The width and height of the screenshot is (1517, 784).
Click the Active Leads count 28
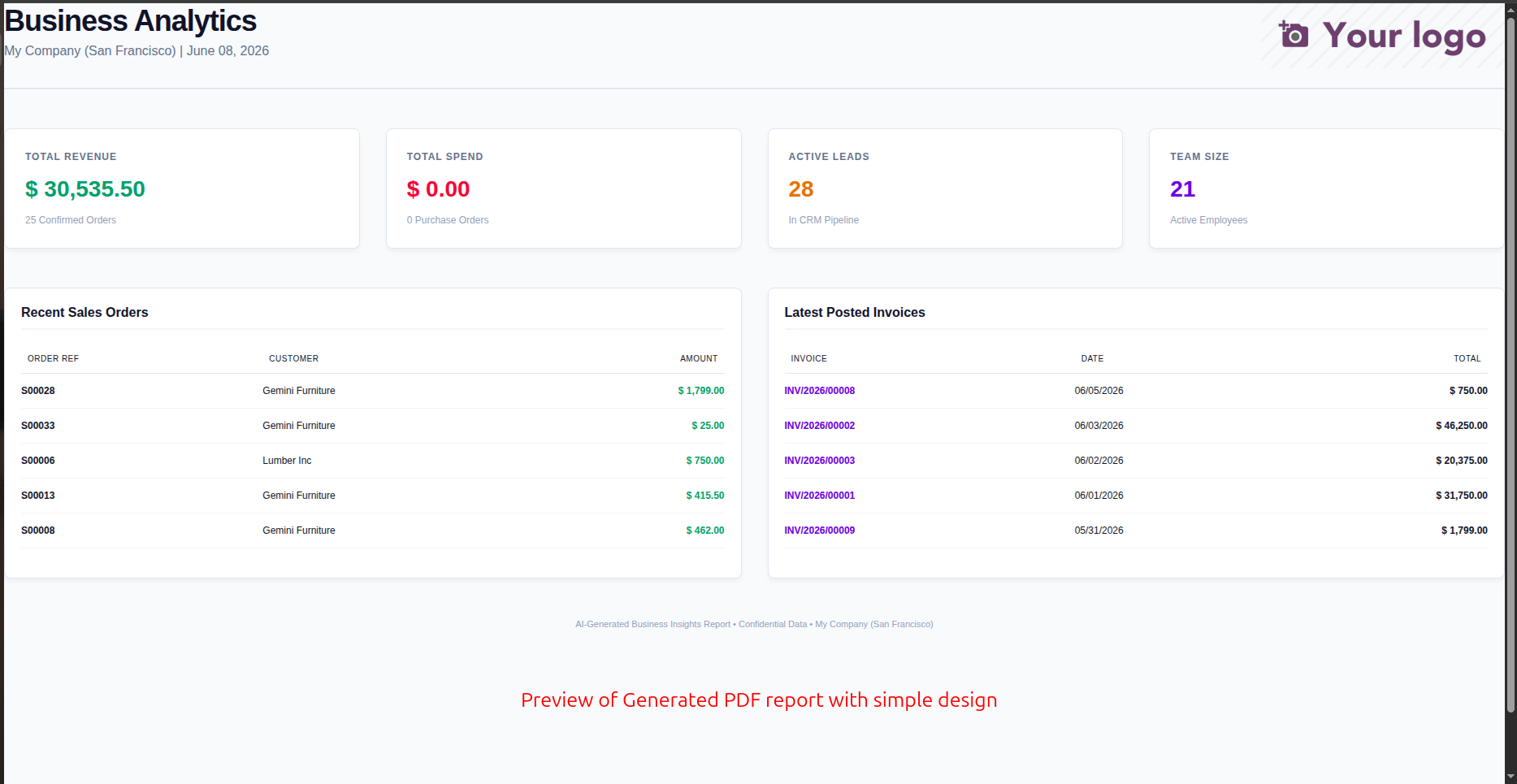[800, 189]
